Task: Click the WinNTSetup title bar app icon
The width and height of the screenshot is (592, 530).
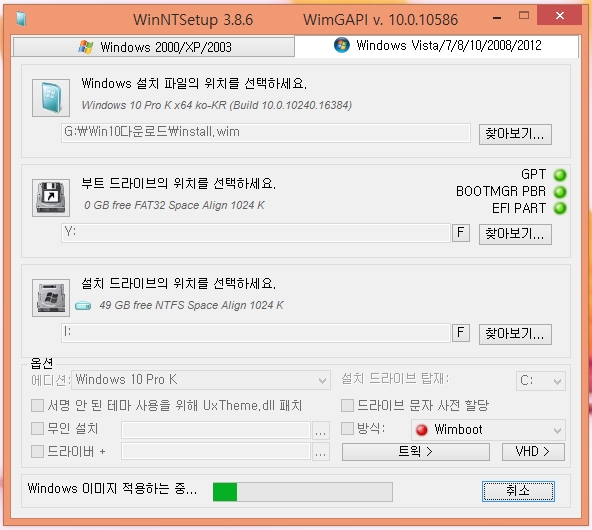Action: click(x=21, y=18)
